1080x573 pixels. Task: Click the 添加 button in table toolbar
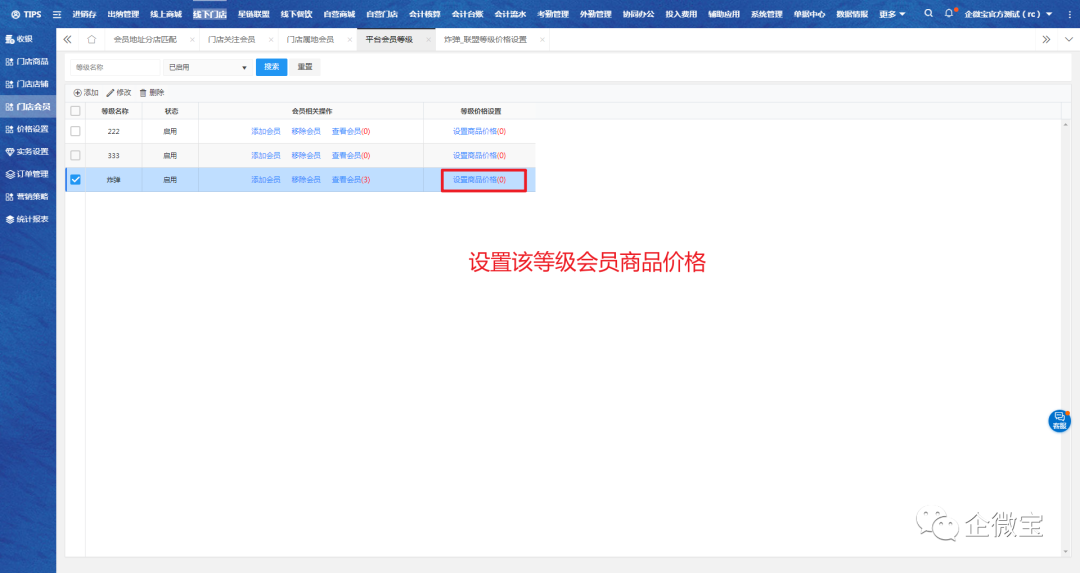pos(86,92)
